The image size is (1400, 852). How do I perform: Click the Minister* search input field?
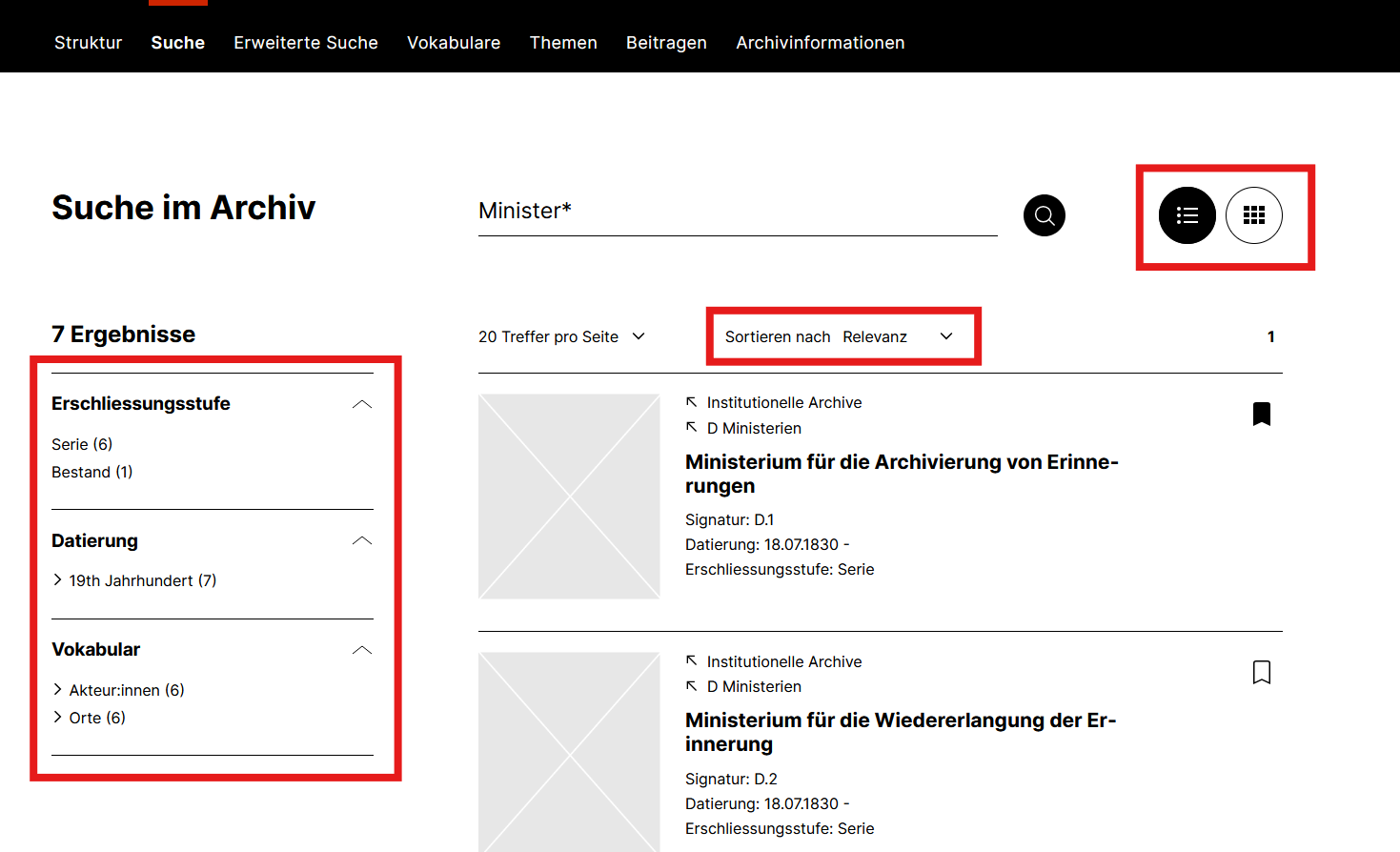(738, 212)
